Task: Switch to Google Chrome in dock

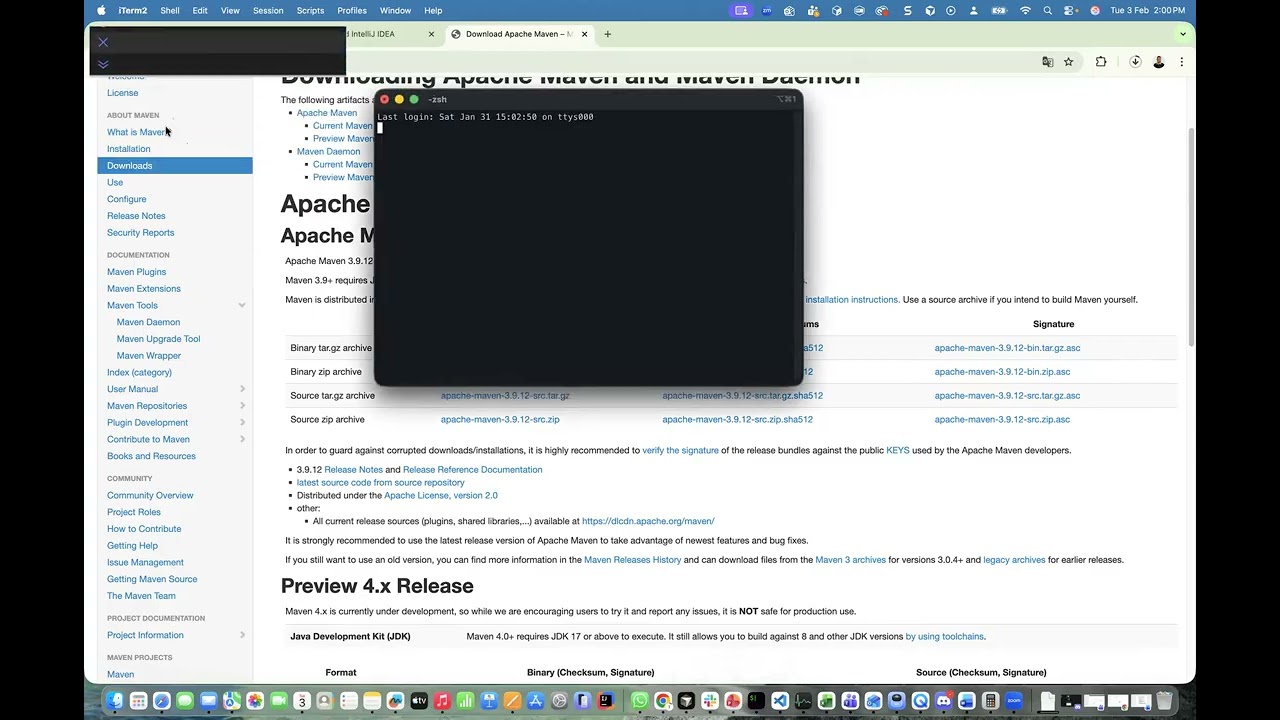Action: pyautogui.click(x=662, y=701)
